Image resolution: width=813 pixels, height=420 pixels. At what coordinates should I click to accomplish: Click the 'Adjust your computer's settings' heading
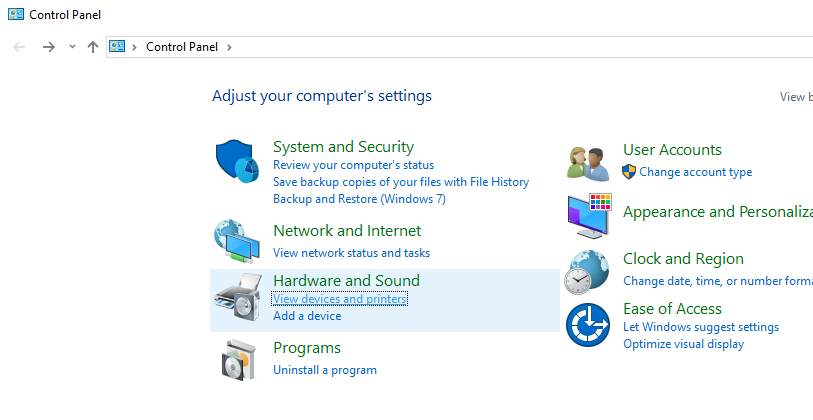tap(322, 96)
